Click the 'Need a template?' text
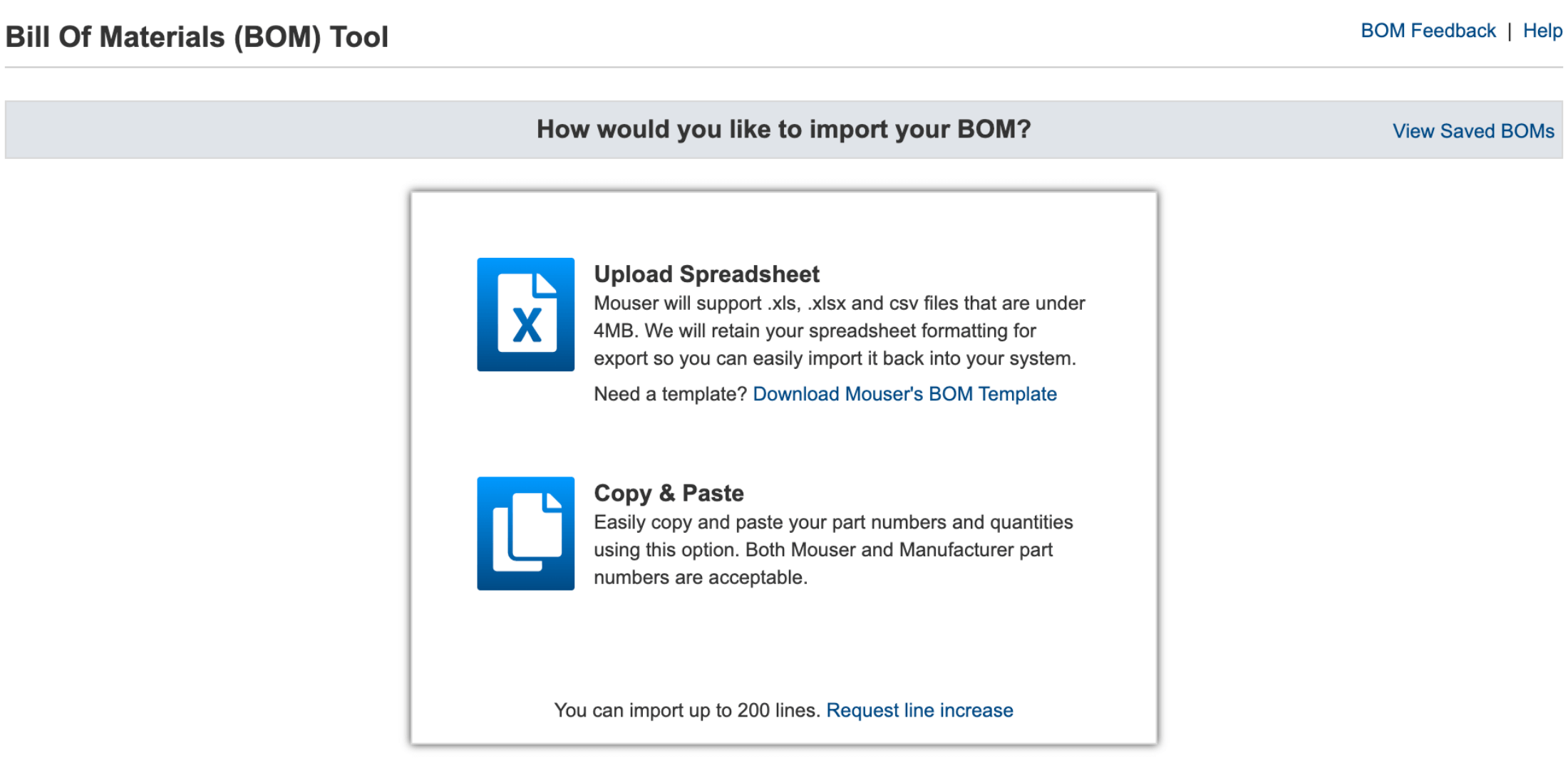Screen dimensions: 1568x780 coord(670,394)
